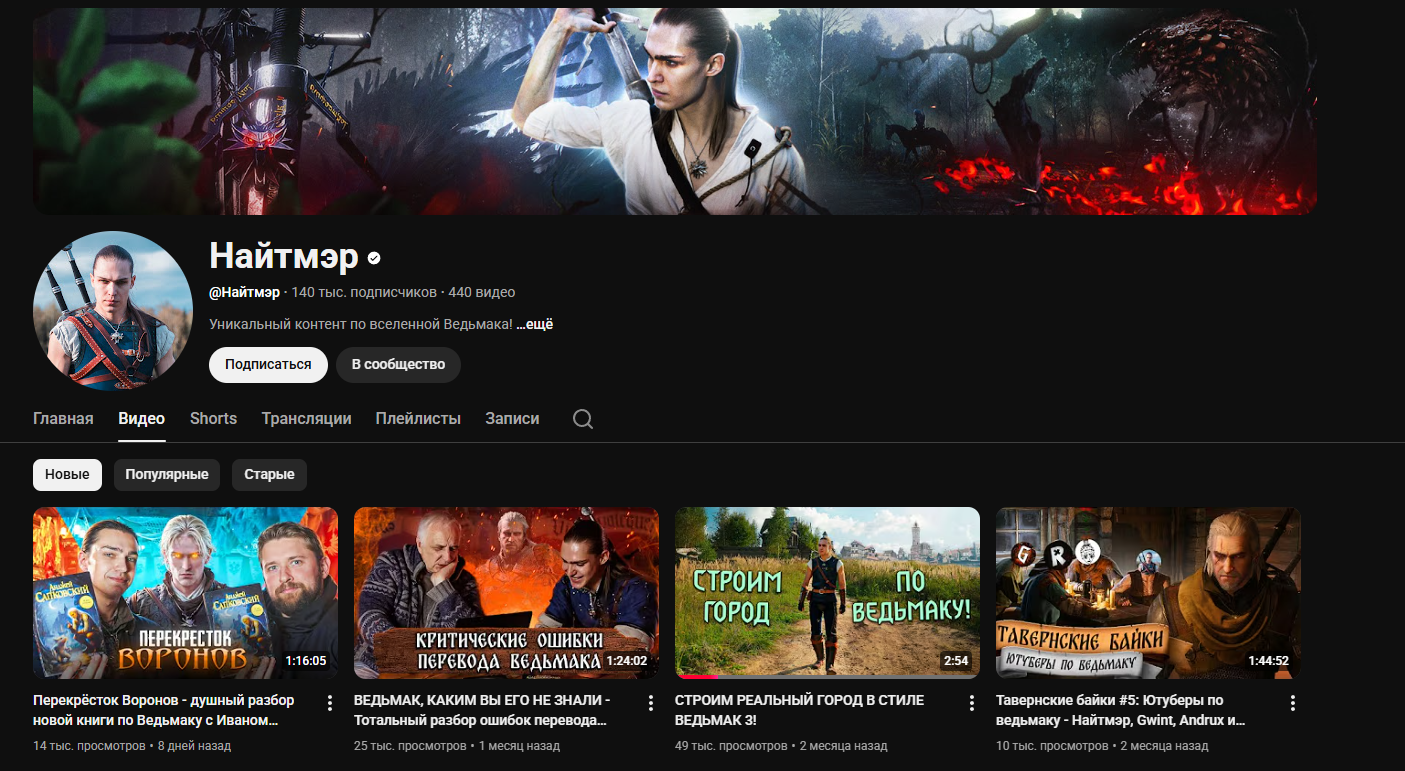This screenshot has width=1405, height=771.
Task: Open options menu for ВЕДЬМАК, КАКИМ ВЫ video
Action: 651,703
